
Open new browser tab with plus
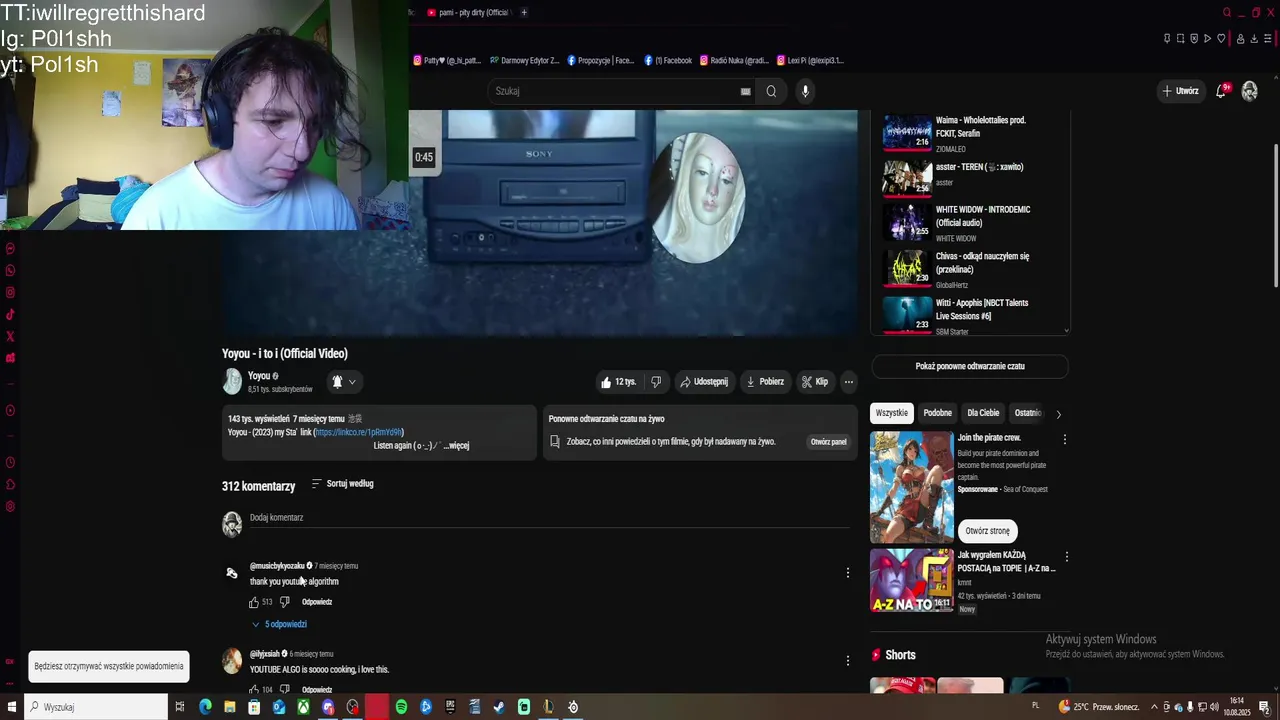524,12
